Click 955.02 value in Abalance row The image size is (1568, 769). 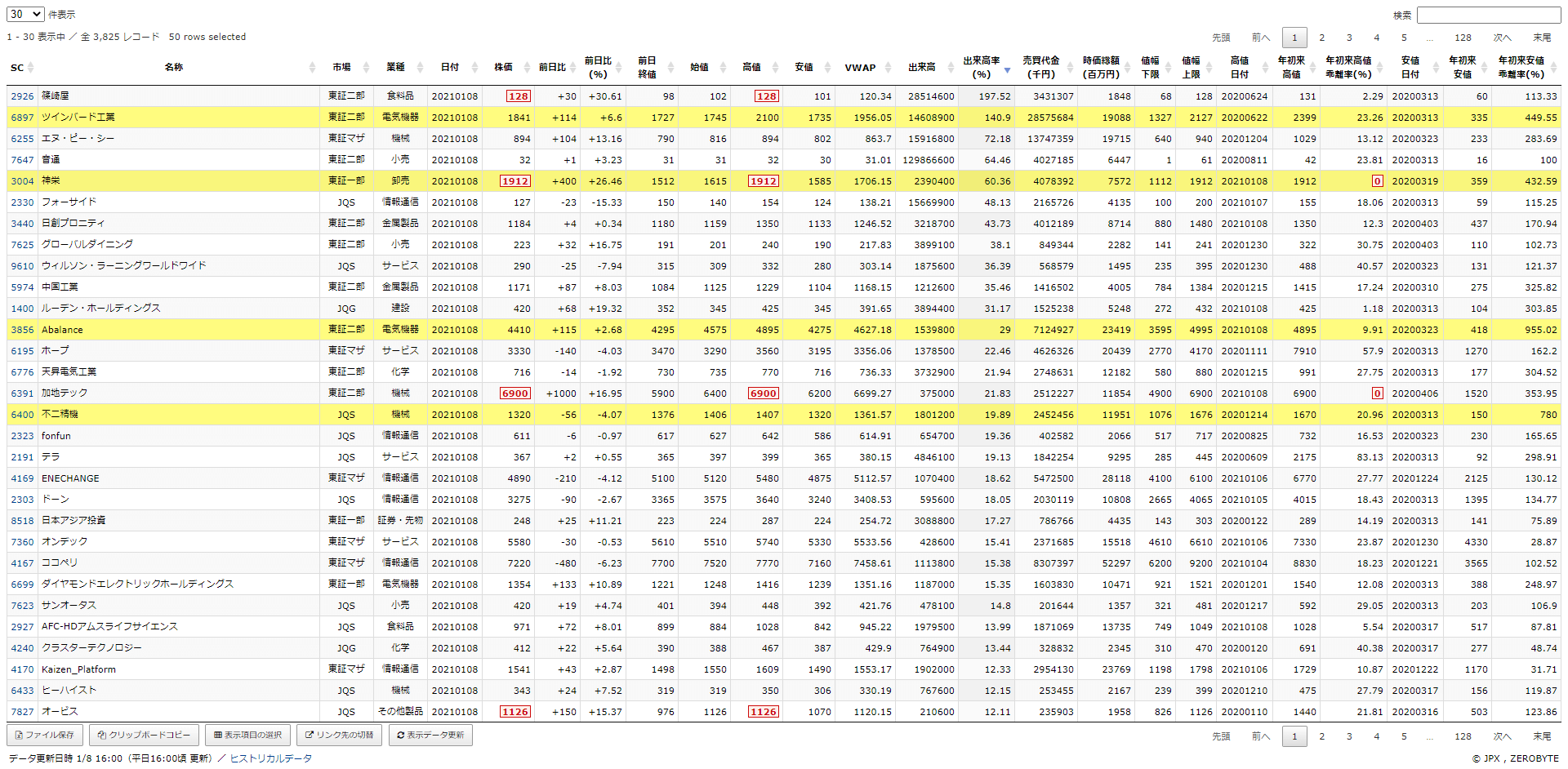[1540, 330]
